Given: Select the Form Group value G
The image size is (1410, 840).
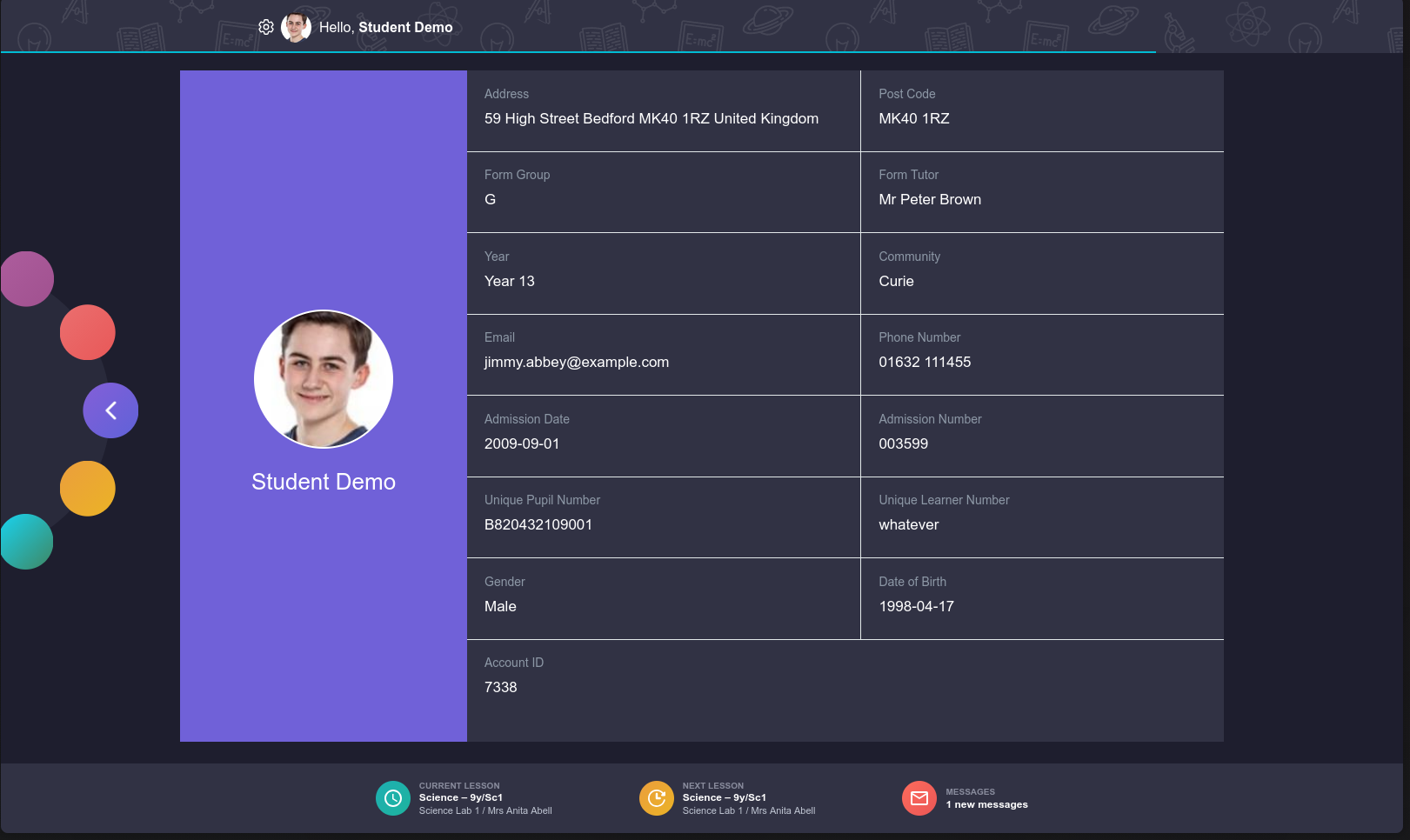Looking at the screenshot, I should pos(491,199).
